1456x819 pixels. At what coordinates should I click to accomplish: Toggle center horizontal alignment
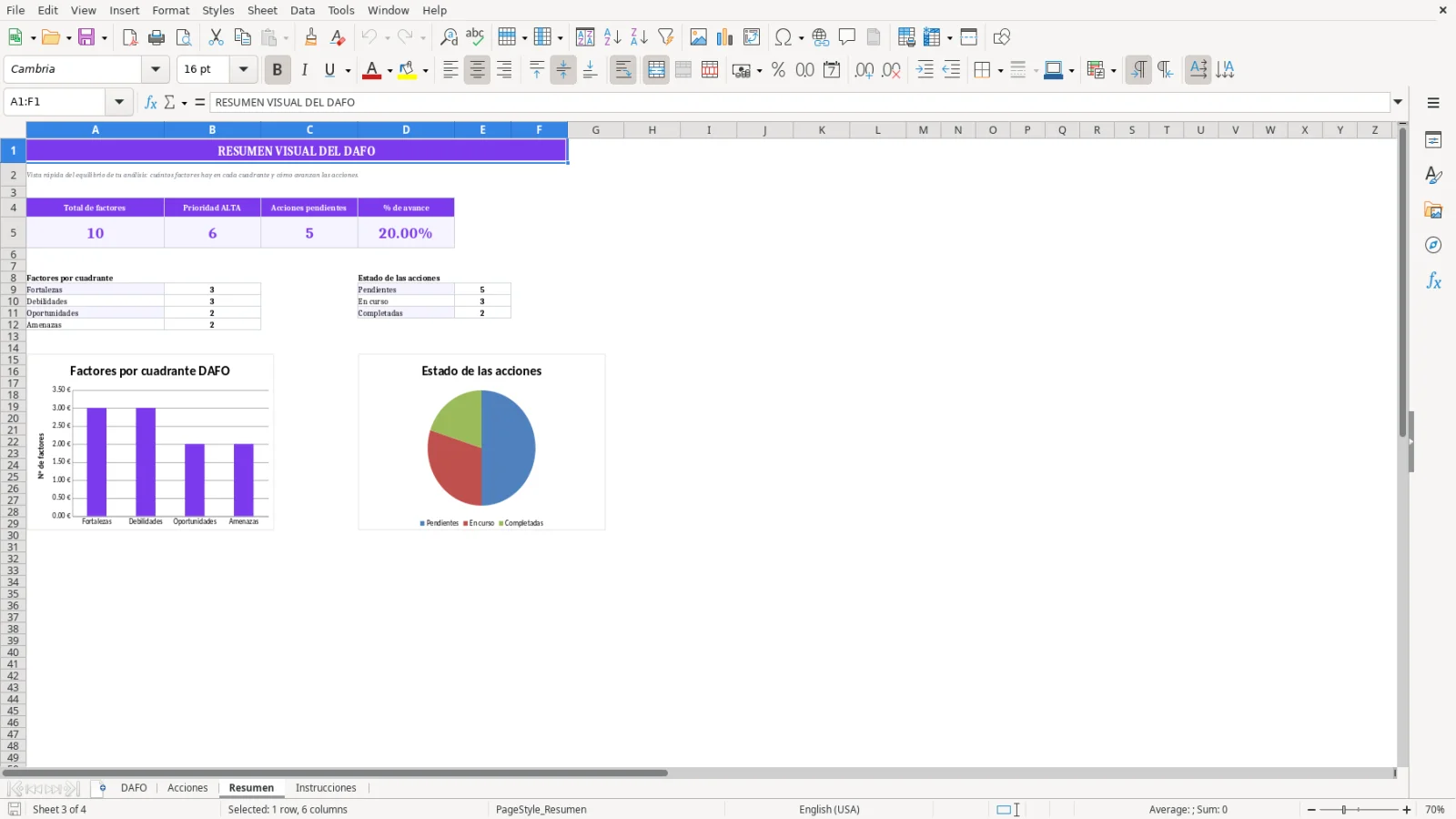pos(477,70)
